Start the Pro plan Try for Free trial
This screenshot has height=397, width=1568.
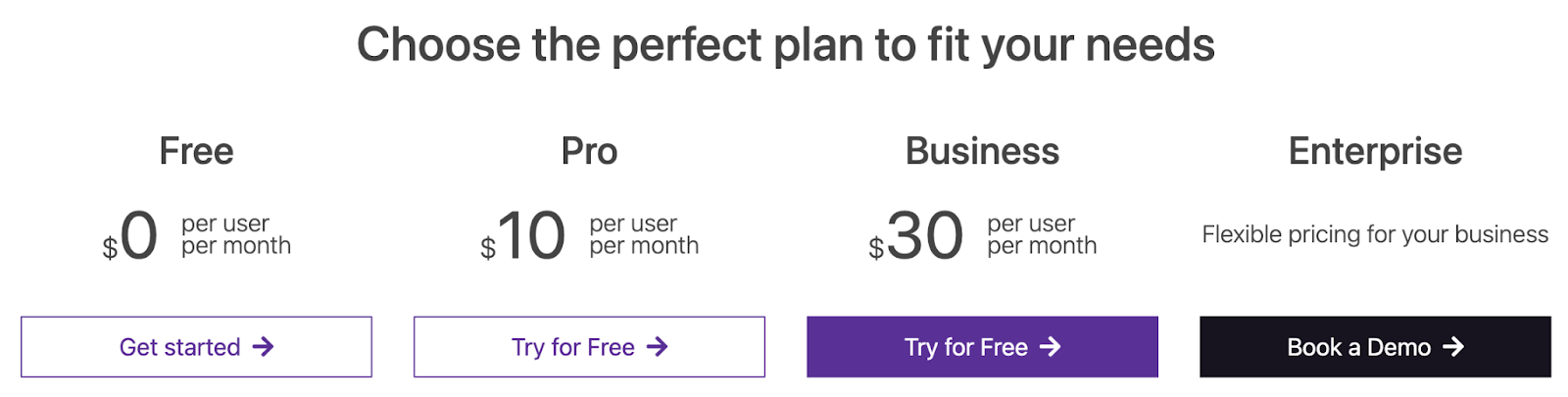coord(589,347)
